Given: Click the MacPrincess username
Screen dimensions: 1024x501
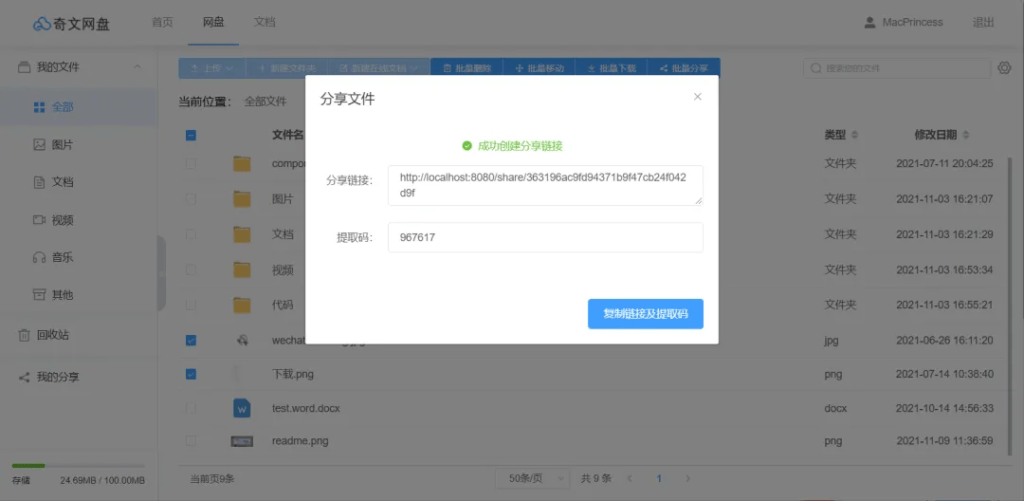Looking at the screenshot, I should [x=912, y=22].
